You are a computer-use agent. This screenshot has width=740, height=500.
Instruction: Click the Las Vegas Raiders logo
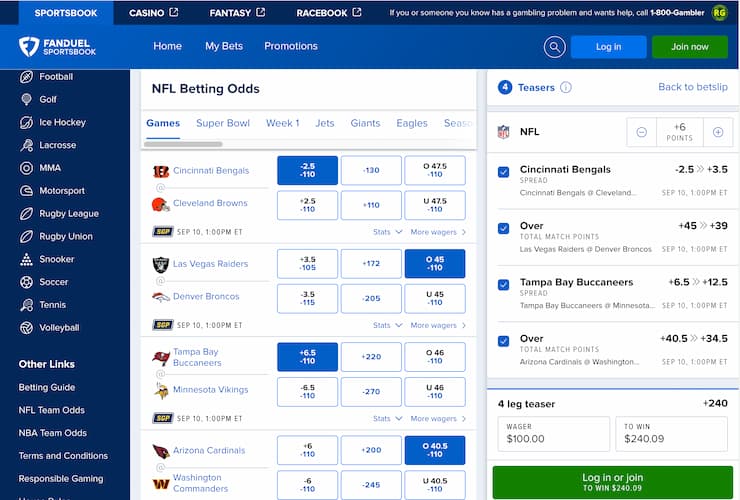161,264
